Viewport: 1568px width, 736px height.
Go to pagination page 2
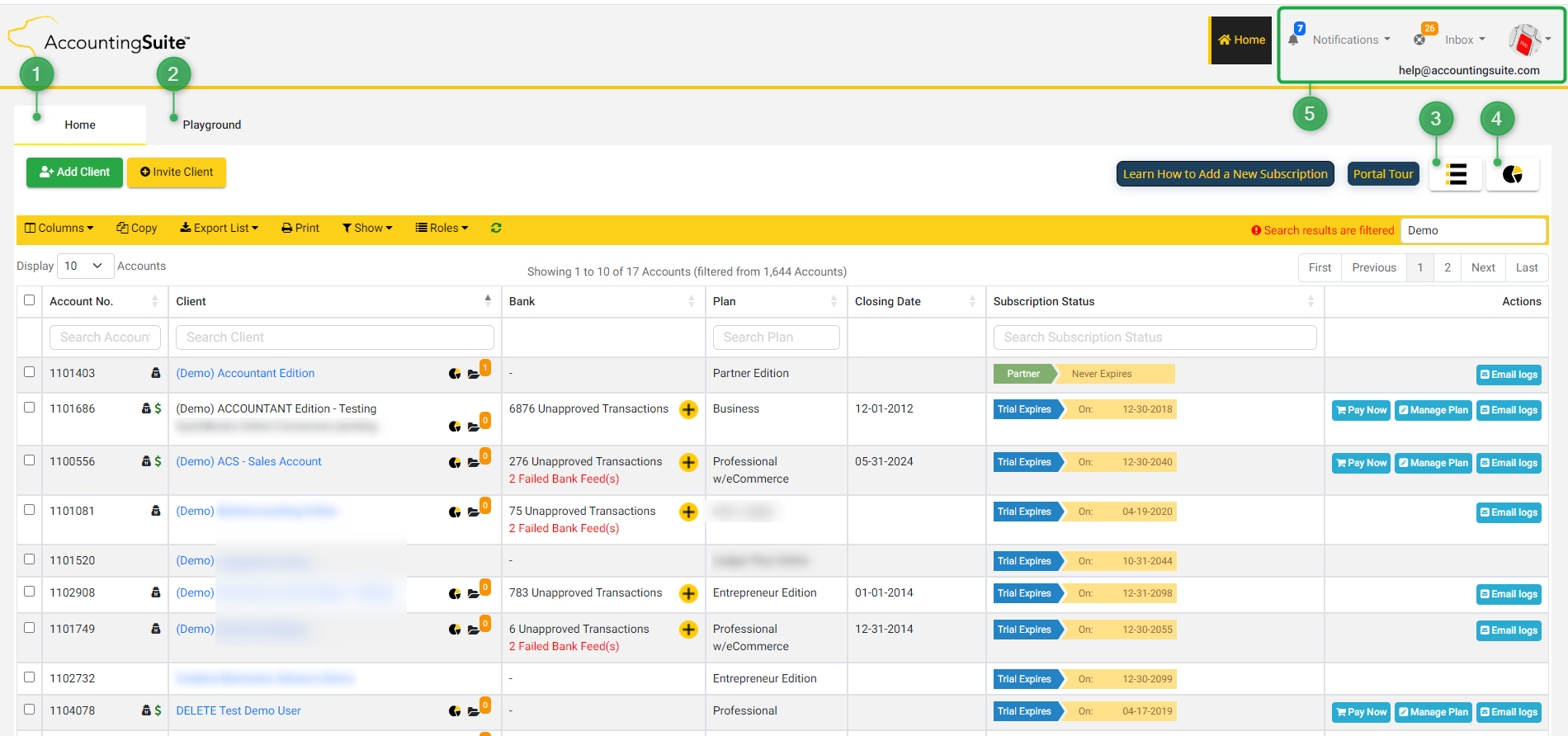click(1448, 267)
